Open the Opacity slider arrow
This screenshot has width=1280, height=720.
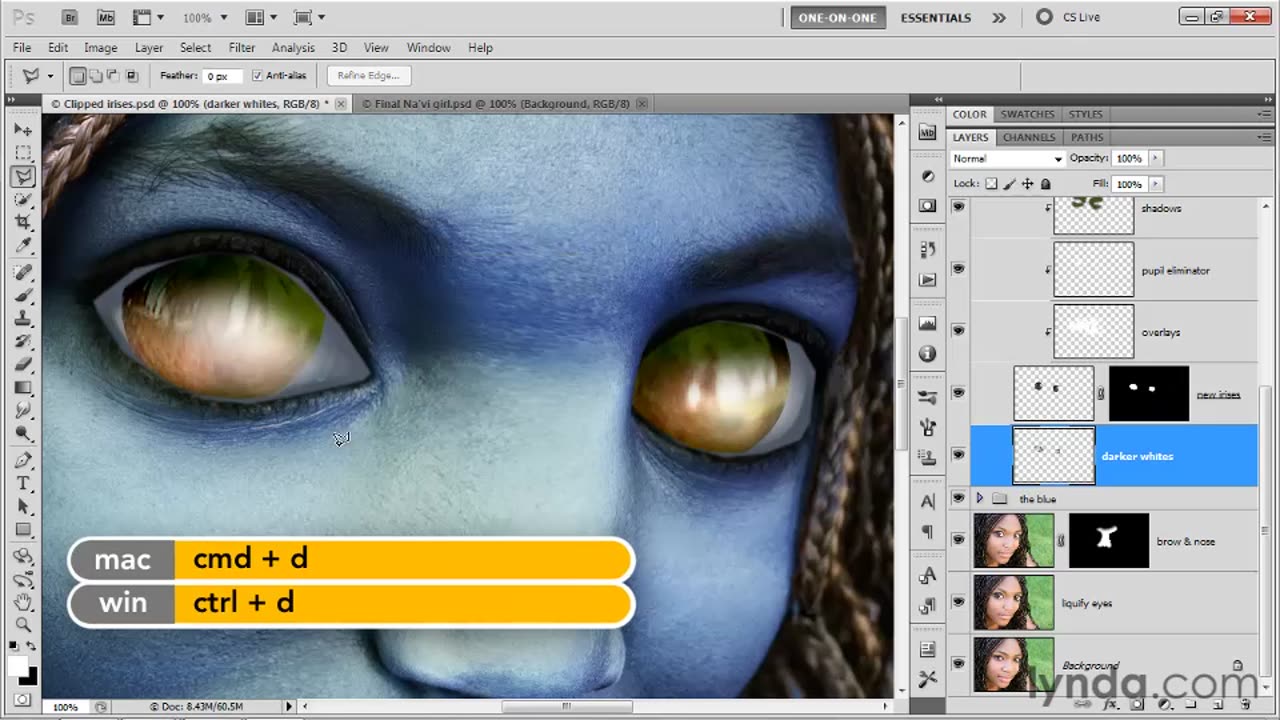1154,158
